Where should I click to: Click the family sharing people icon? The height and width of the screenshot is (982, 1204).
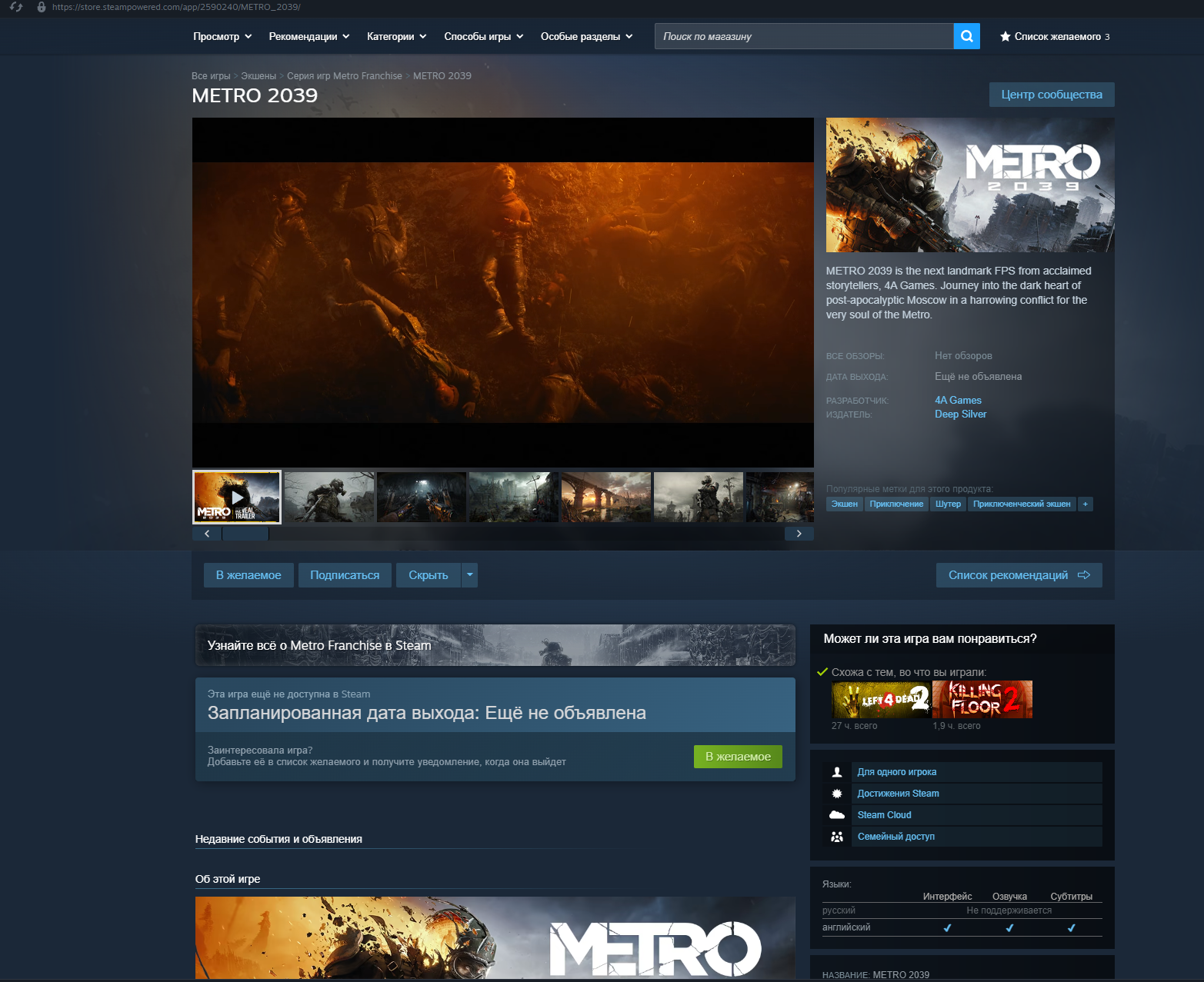837,837
